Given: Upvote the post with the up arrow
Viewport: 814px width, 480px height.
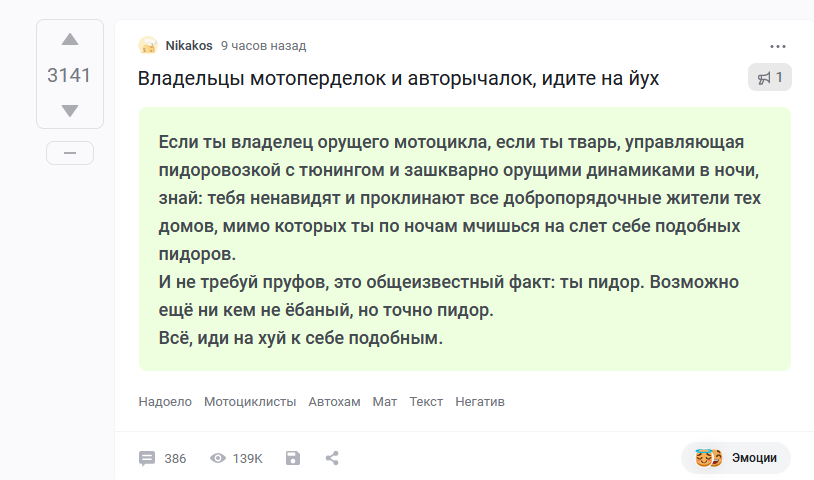Looking at the screenshot, I should (70, 40).
